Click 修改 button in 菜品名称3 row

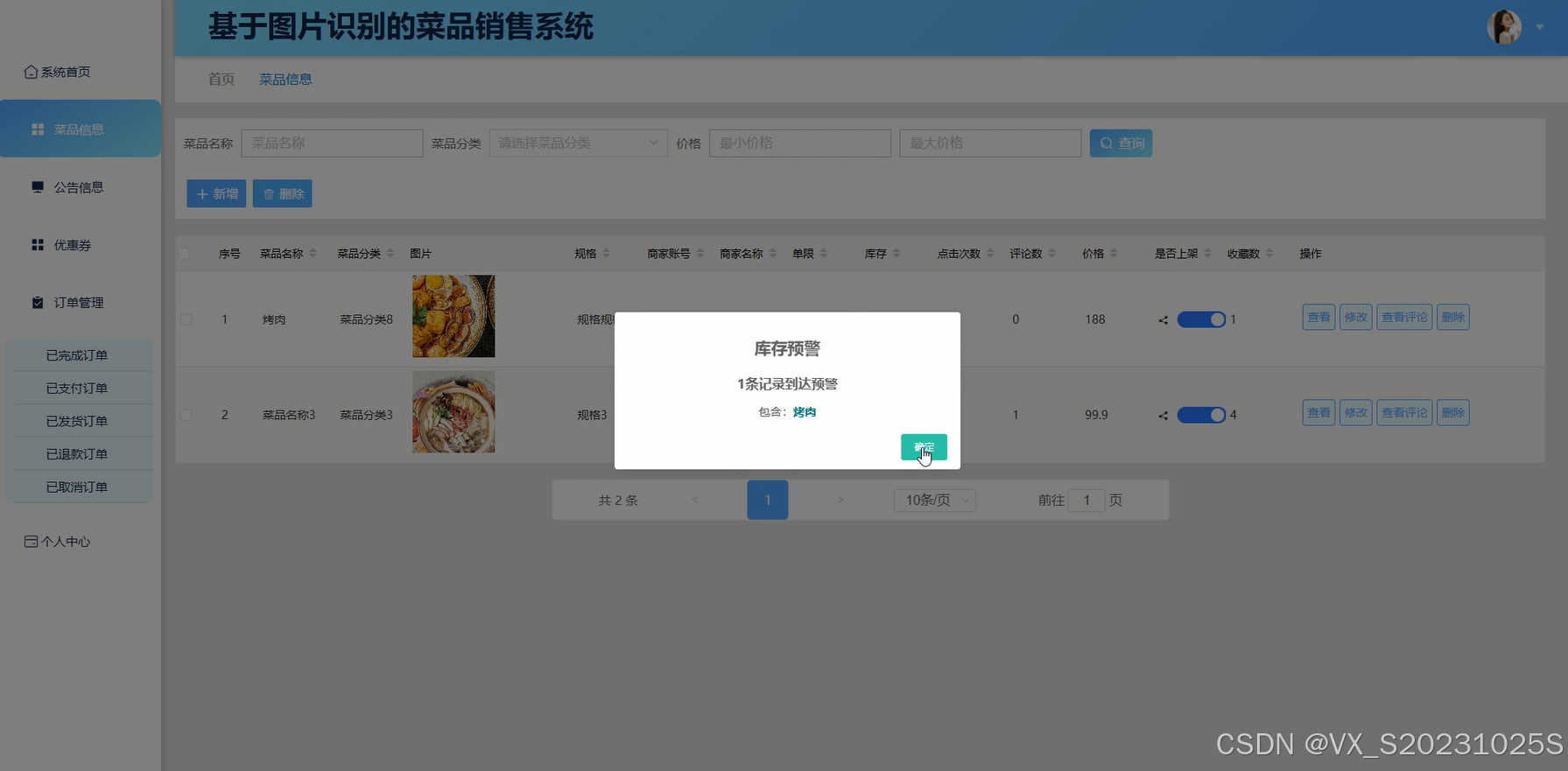pyautogui.click(x=1356, y=412)
